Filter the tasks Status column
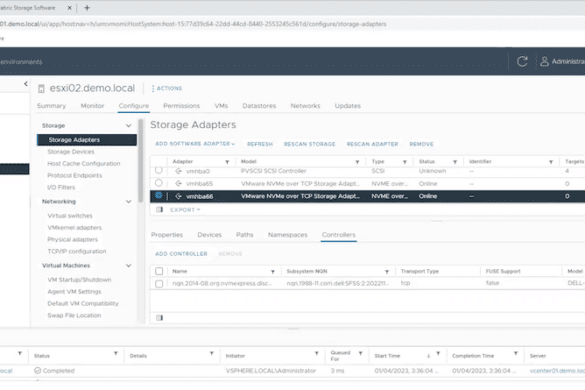 116,353
